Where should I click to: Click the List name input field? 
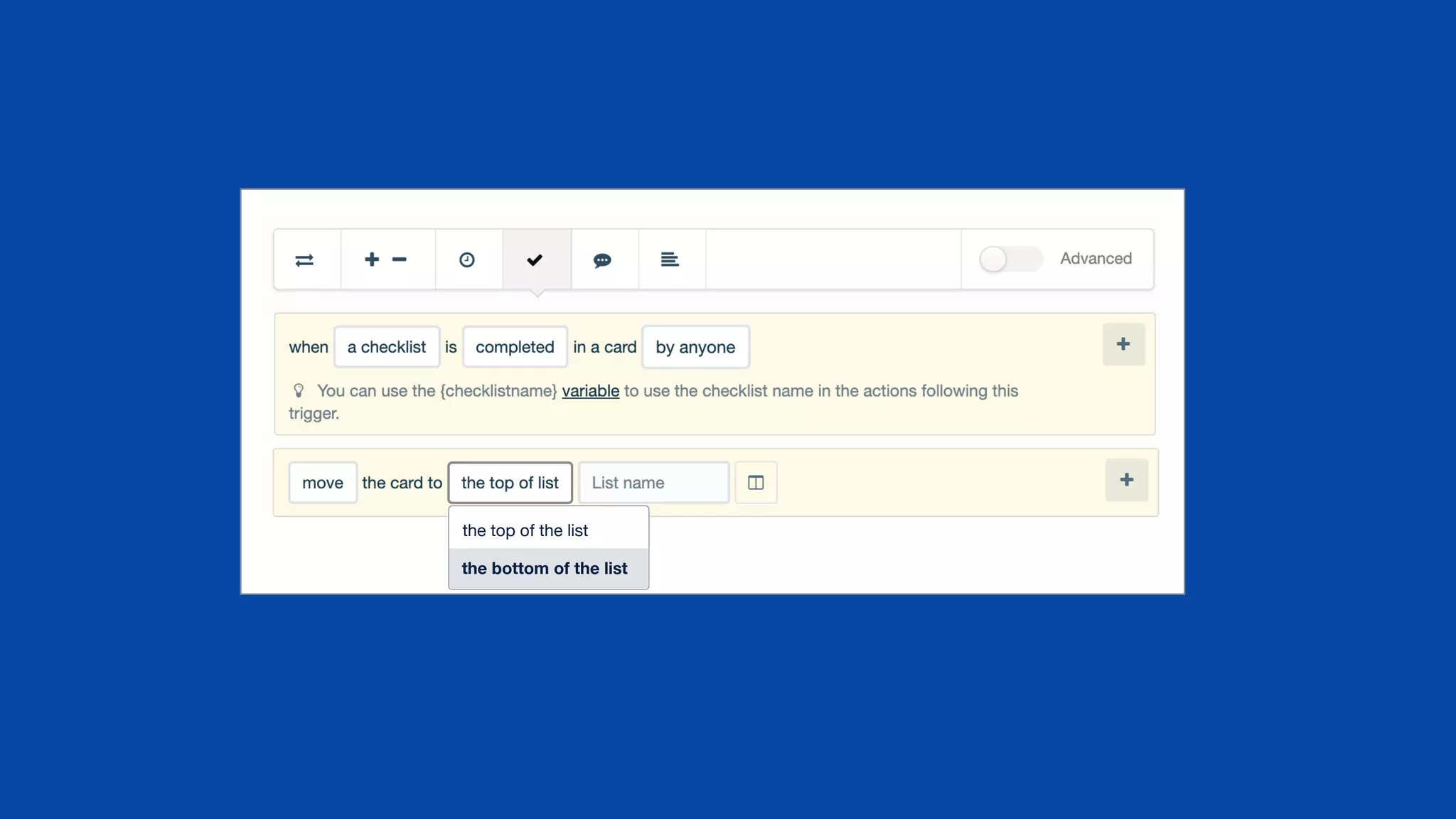653,483
